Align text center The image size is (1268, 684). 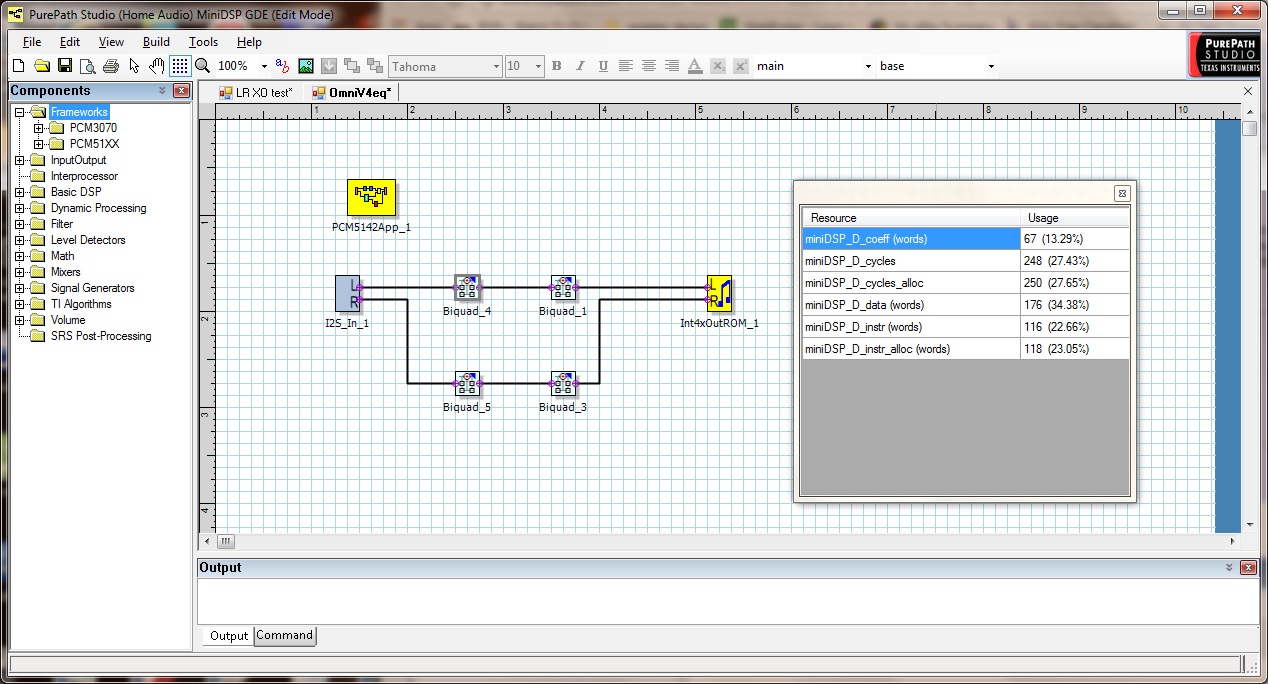coord(649,66)
